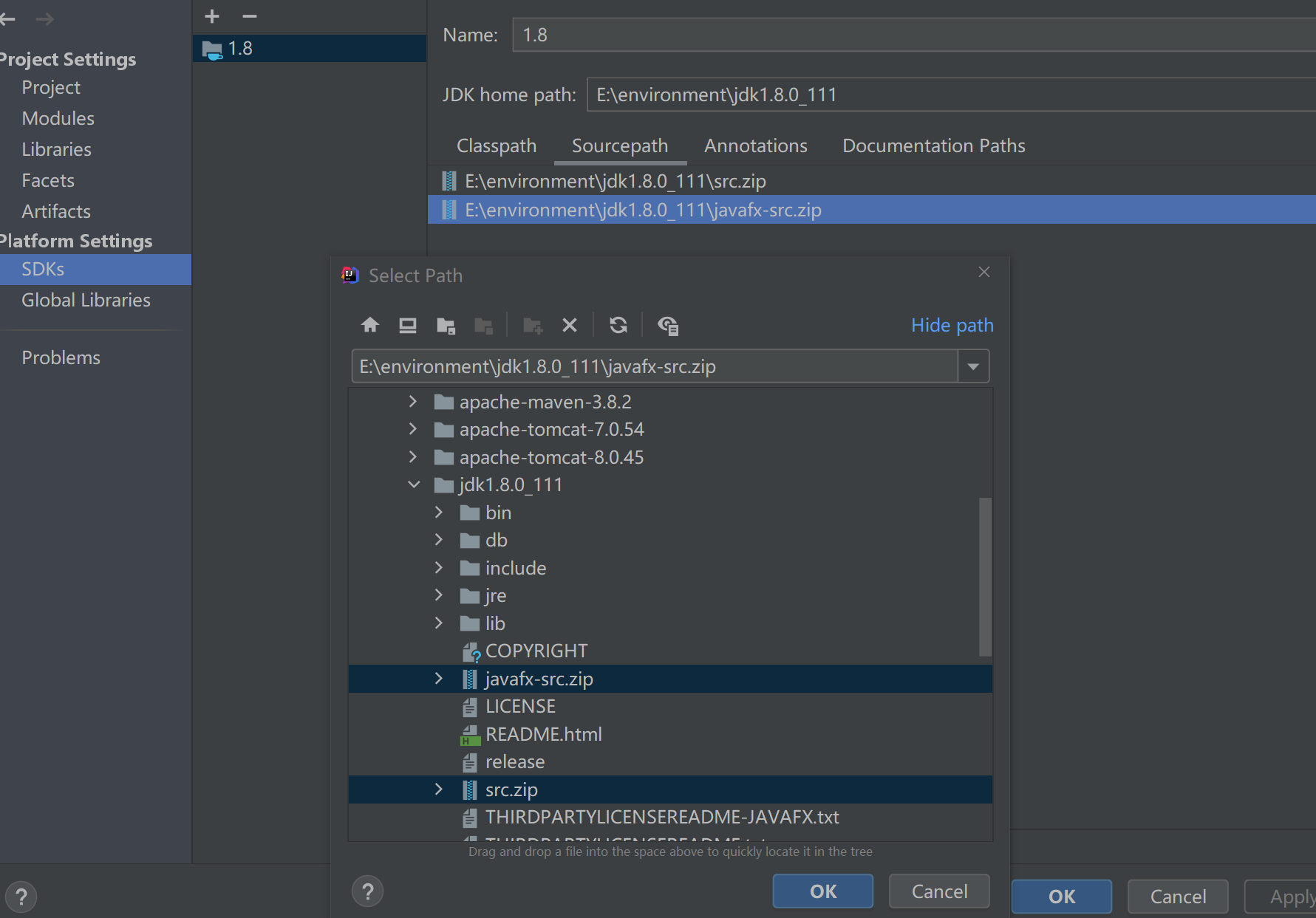Select THIRDPARTYLICENSEREADME-JAVAFX.txt in the tree
Image resolution: width=1316 pixels, height=918 pixels.
[670, 818]
